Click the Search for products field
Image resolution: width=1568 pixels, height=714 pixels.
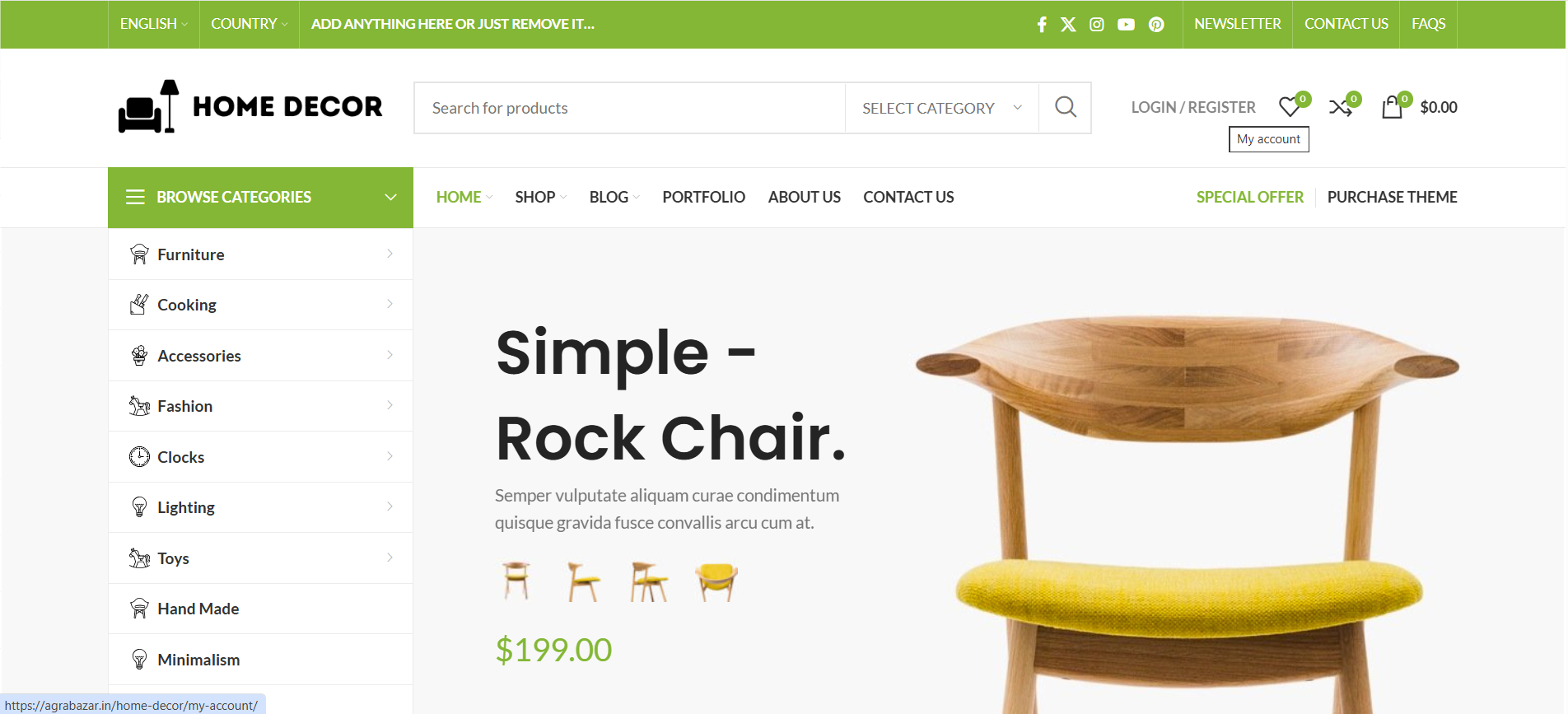coord(630,108)
